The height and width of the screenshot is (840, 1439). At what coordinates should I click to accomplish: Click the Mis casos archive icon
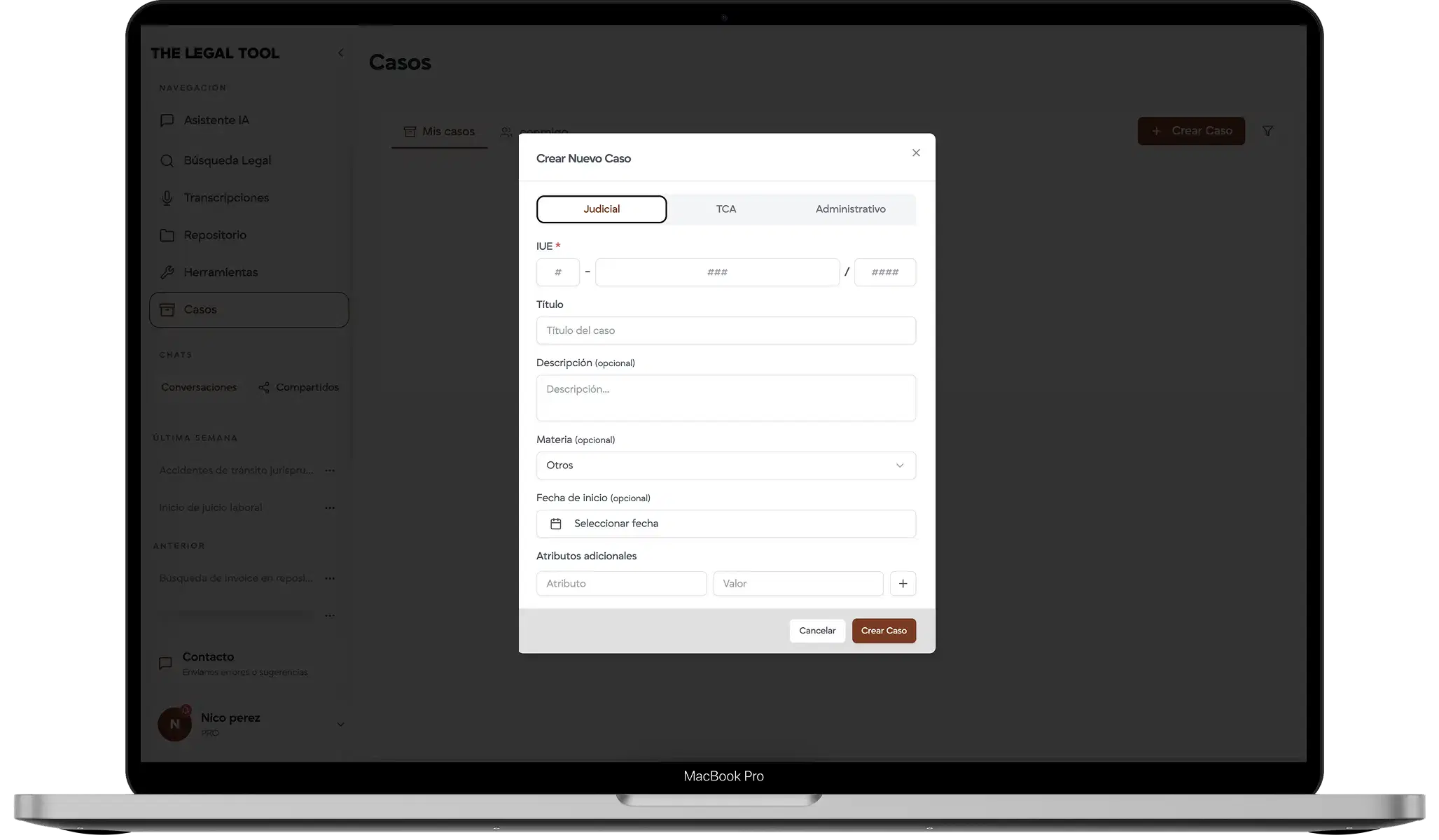pyautogui.click(x=410, y=132)
